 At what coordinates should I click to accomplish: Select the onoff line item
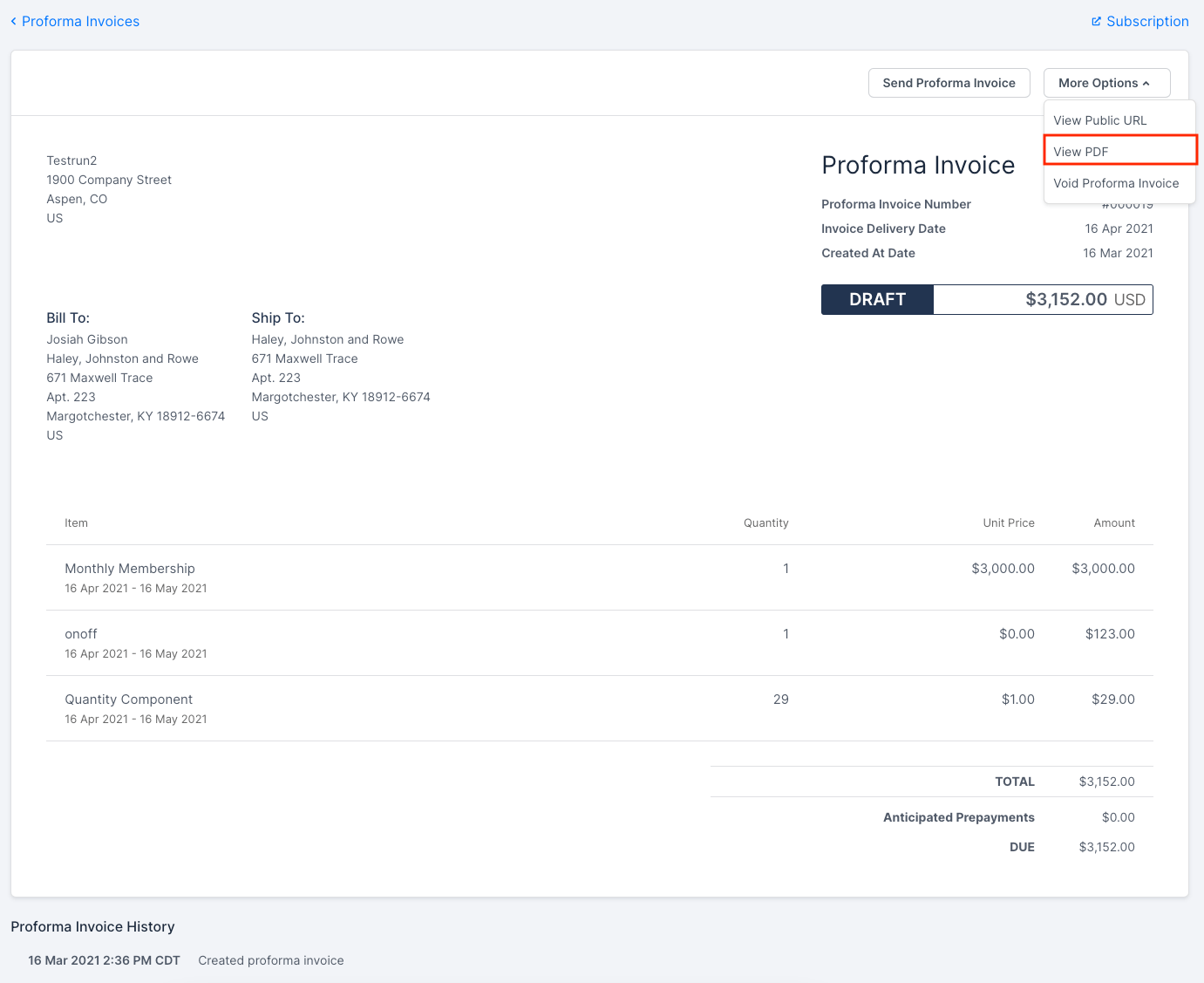pos(81,634)
